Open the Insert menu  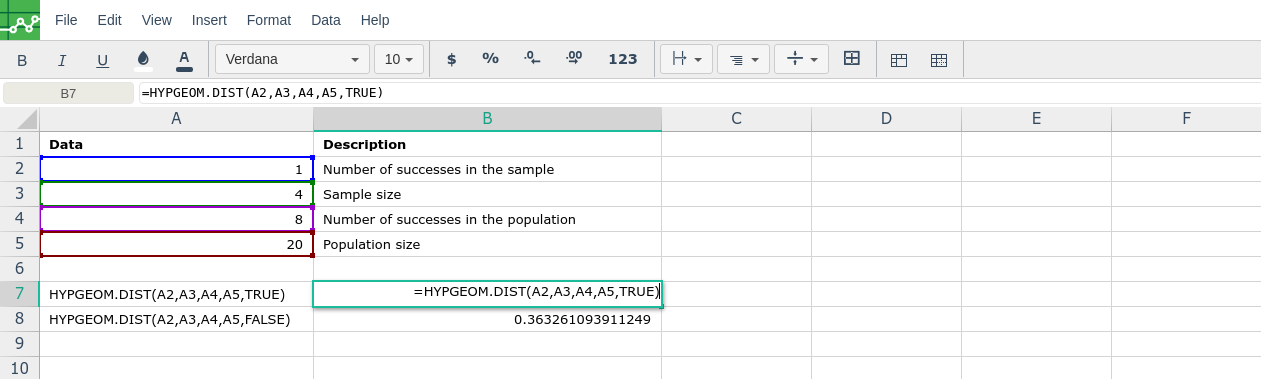coord(209,20)
